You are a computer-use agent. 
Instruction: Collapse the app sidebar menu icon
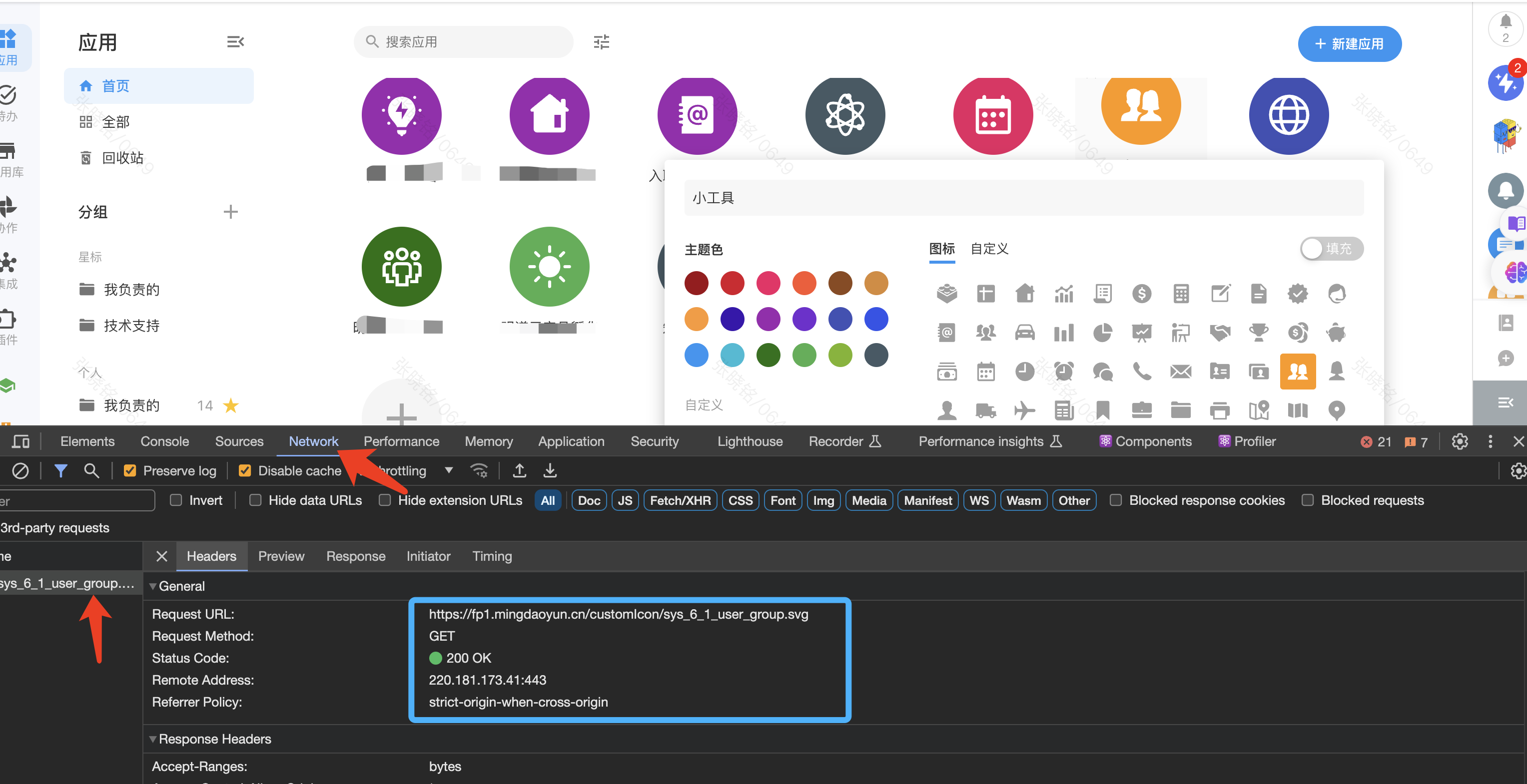coord(235,42)
